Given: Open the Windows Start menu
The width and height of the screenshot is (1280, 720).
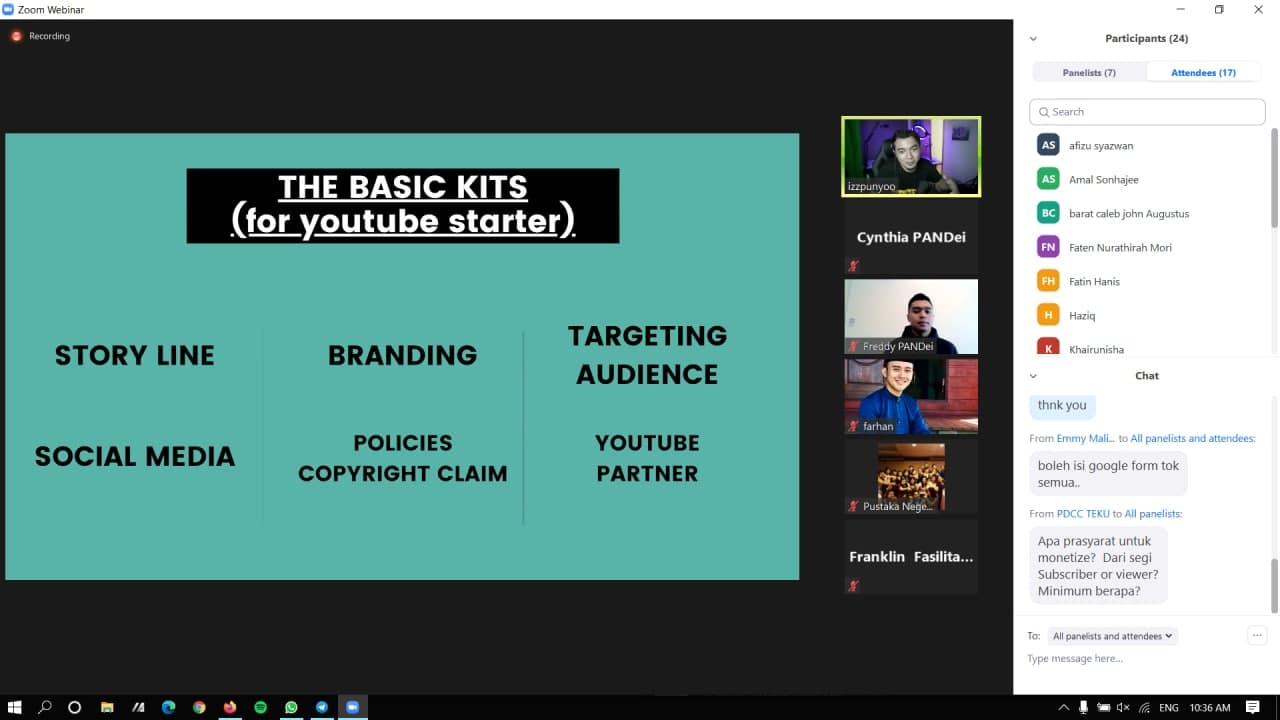Looking at the screenshot, I should coord(15,707).
